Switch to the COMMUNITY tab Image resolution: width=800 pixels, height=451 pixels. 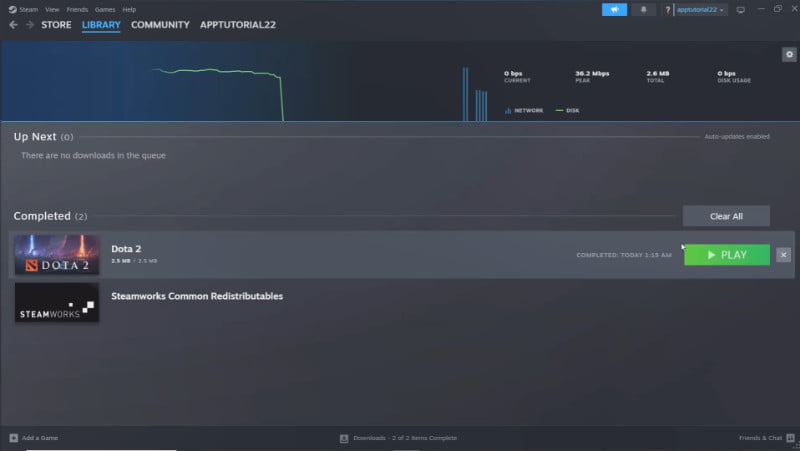pos(160,24)
